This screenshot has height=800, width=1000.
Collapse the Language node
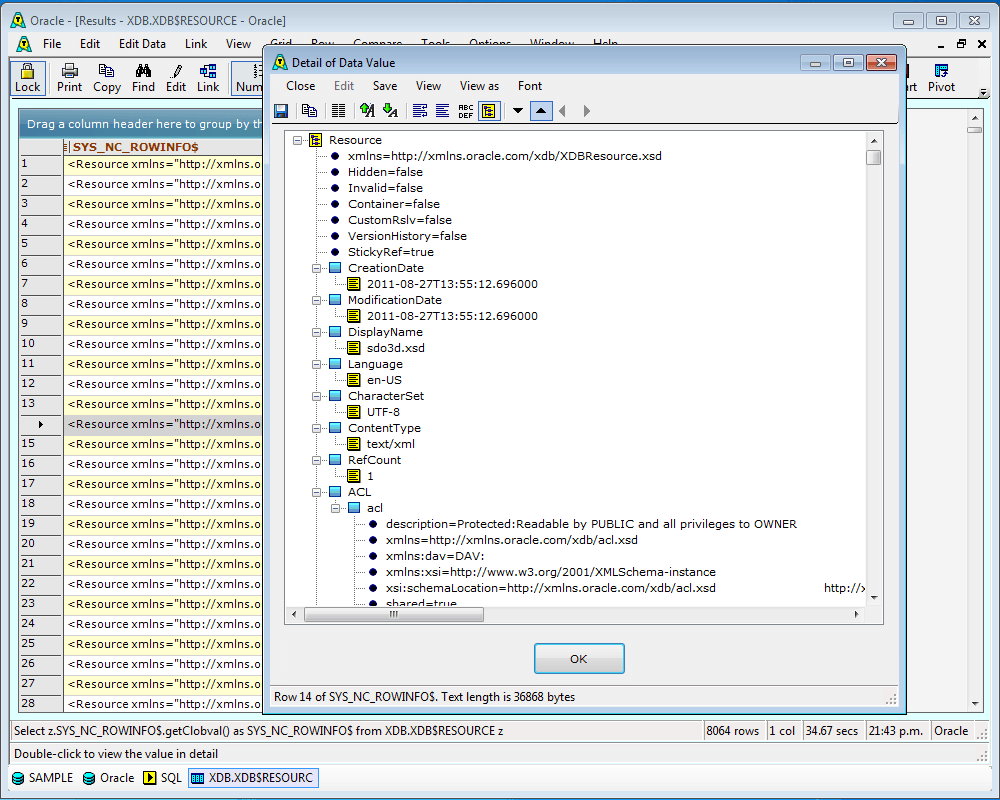[x=316, y=364]
